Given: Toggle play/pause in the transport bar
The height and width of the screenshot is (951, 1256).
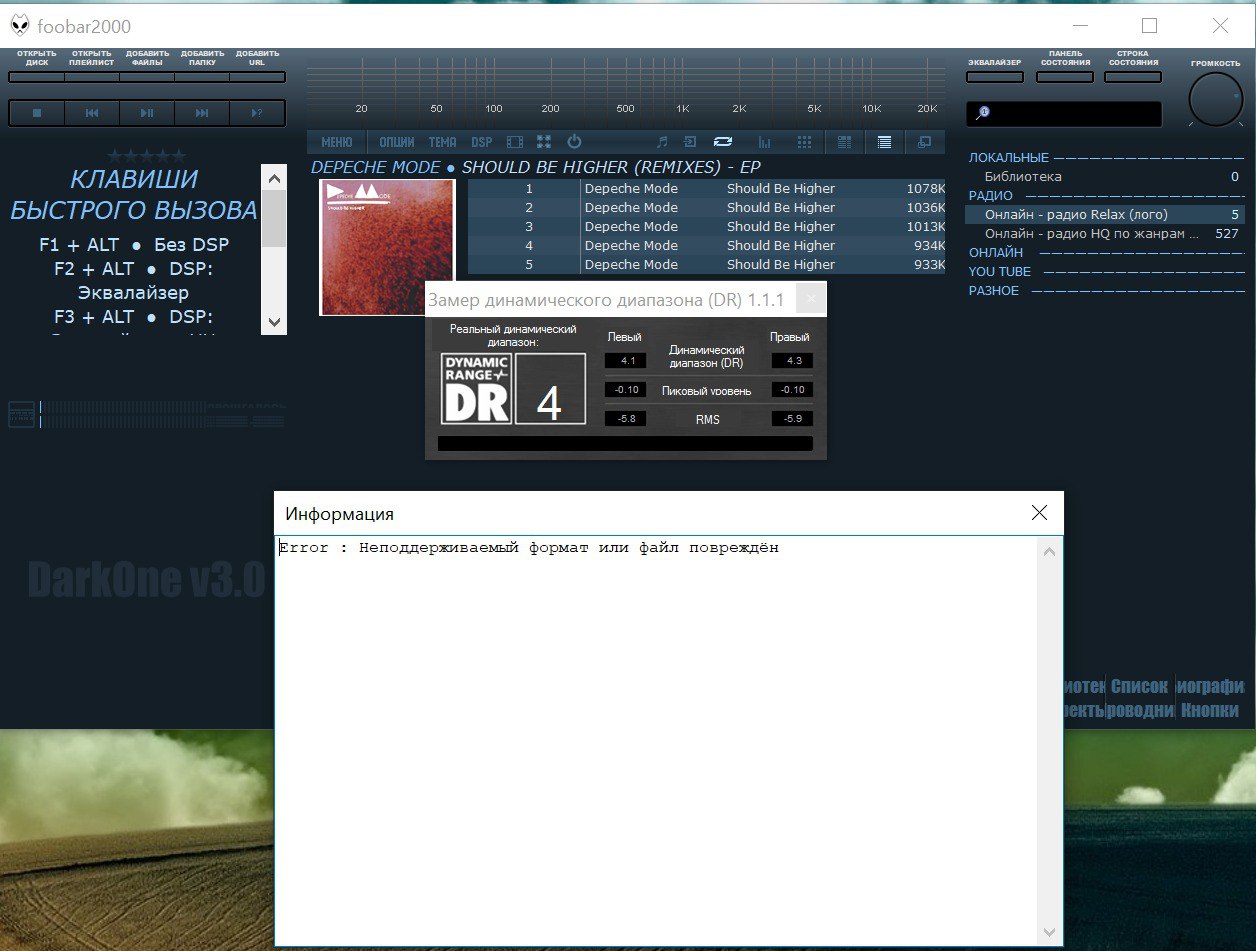Looking at the screenshot, I should point(147,113).
